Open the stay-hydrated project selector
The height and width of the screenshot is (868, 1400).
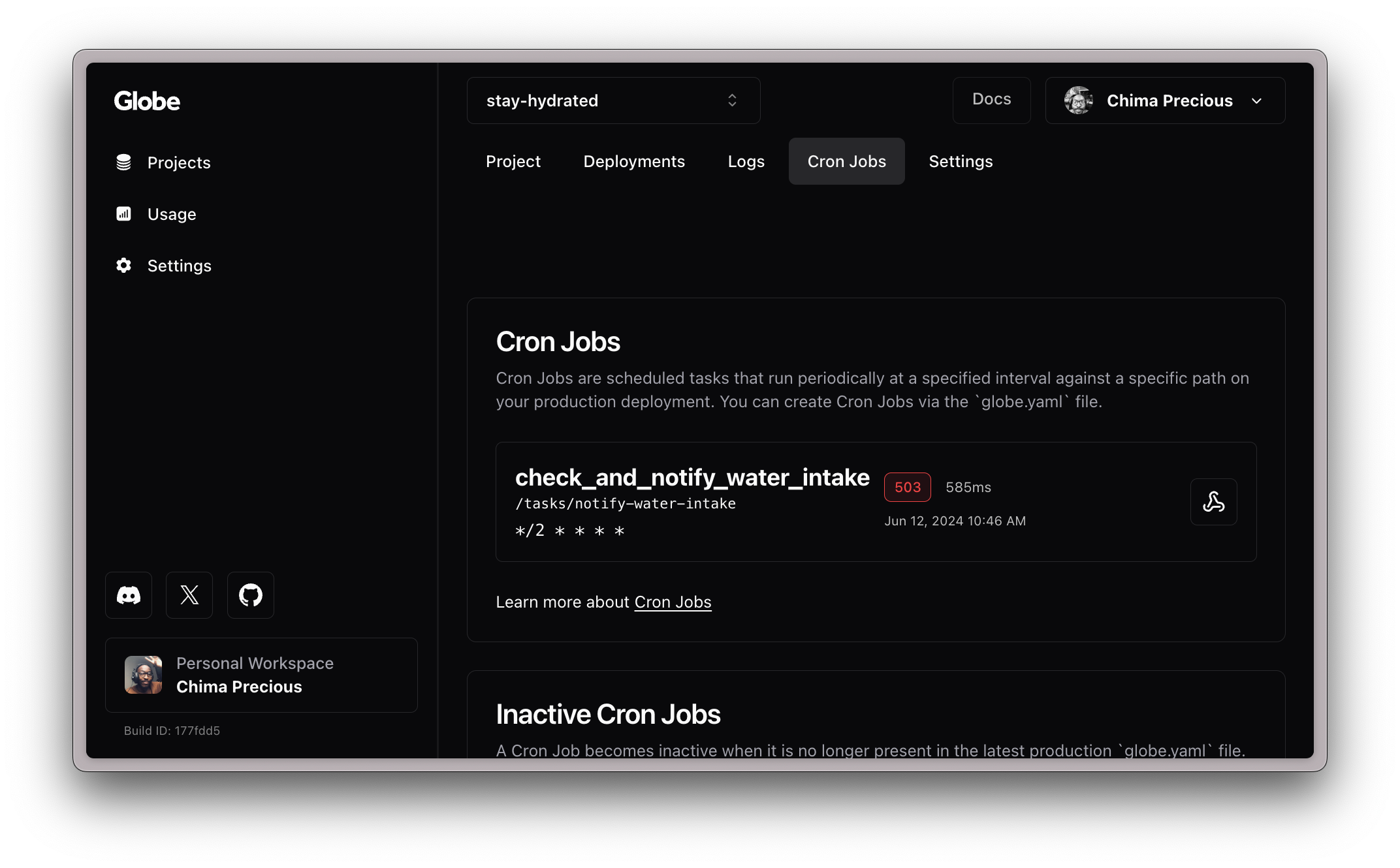pos(612,100)
